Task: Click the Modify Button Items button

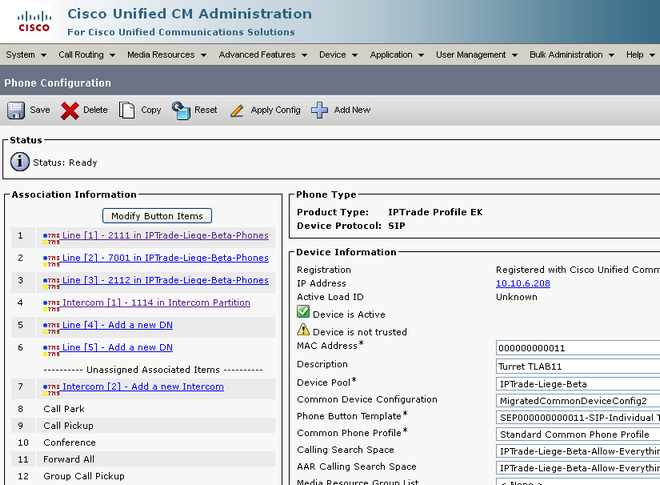Action: 157,216
